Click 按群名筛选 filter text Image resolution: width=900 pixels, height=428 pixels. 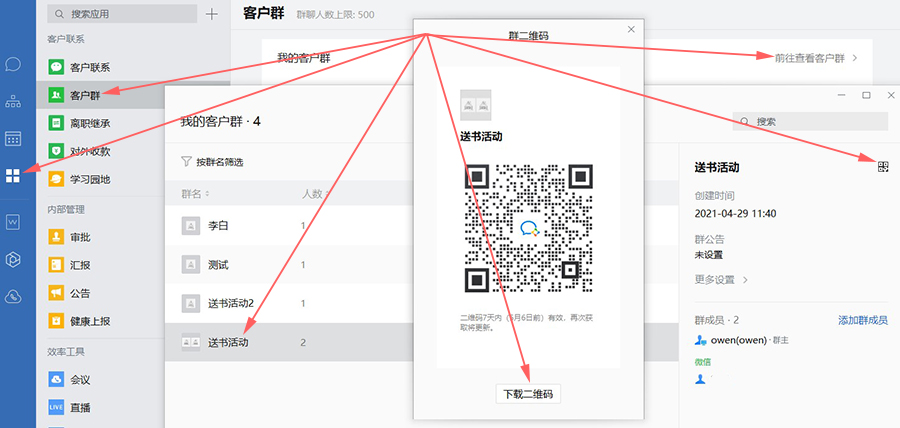point(220,162)
